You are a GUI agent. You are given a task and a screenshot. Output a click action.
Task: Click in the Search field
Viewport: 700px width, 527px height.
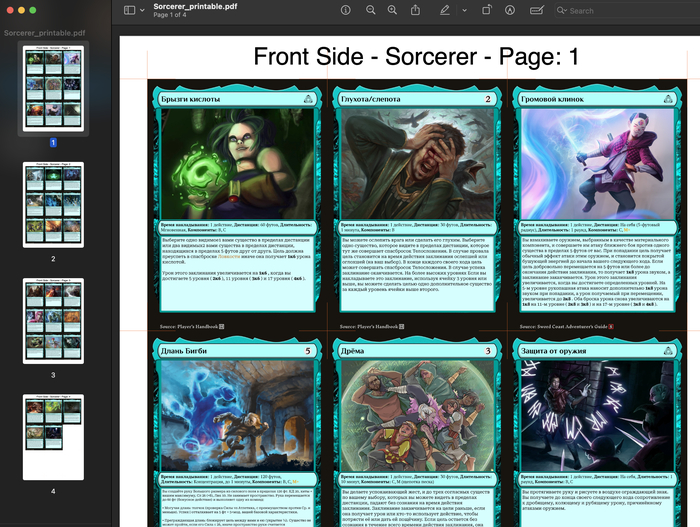610,11
